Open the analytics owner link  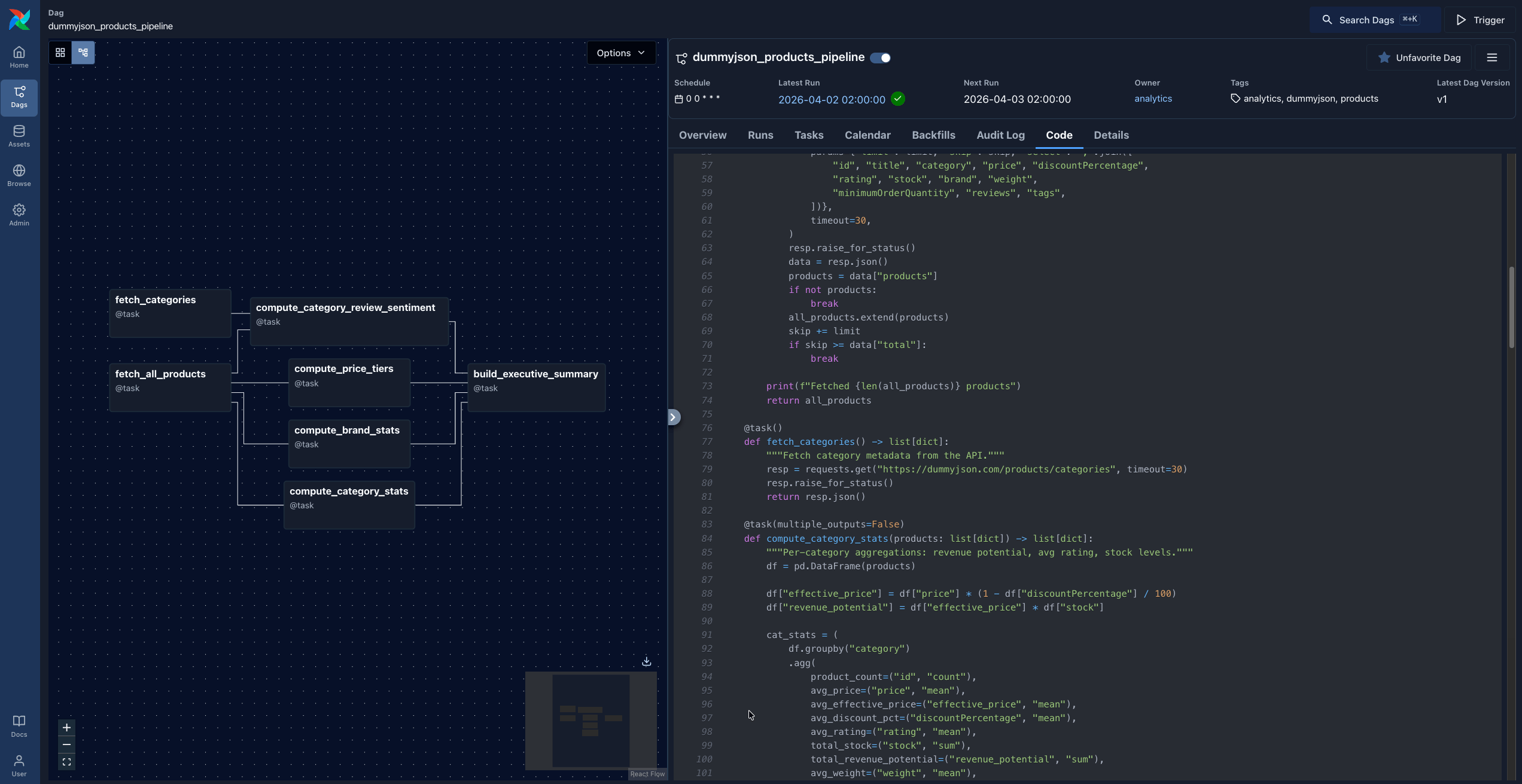[x=1153, y=99]
